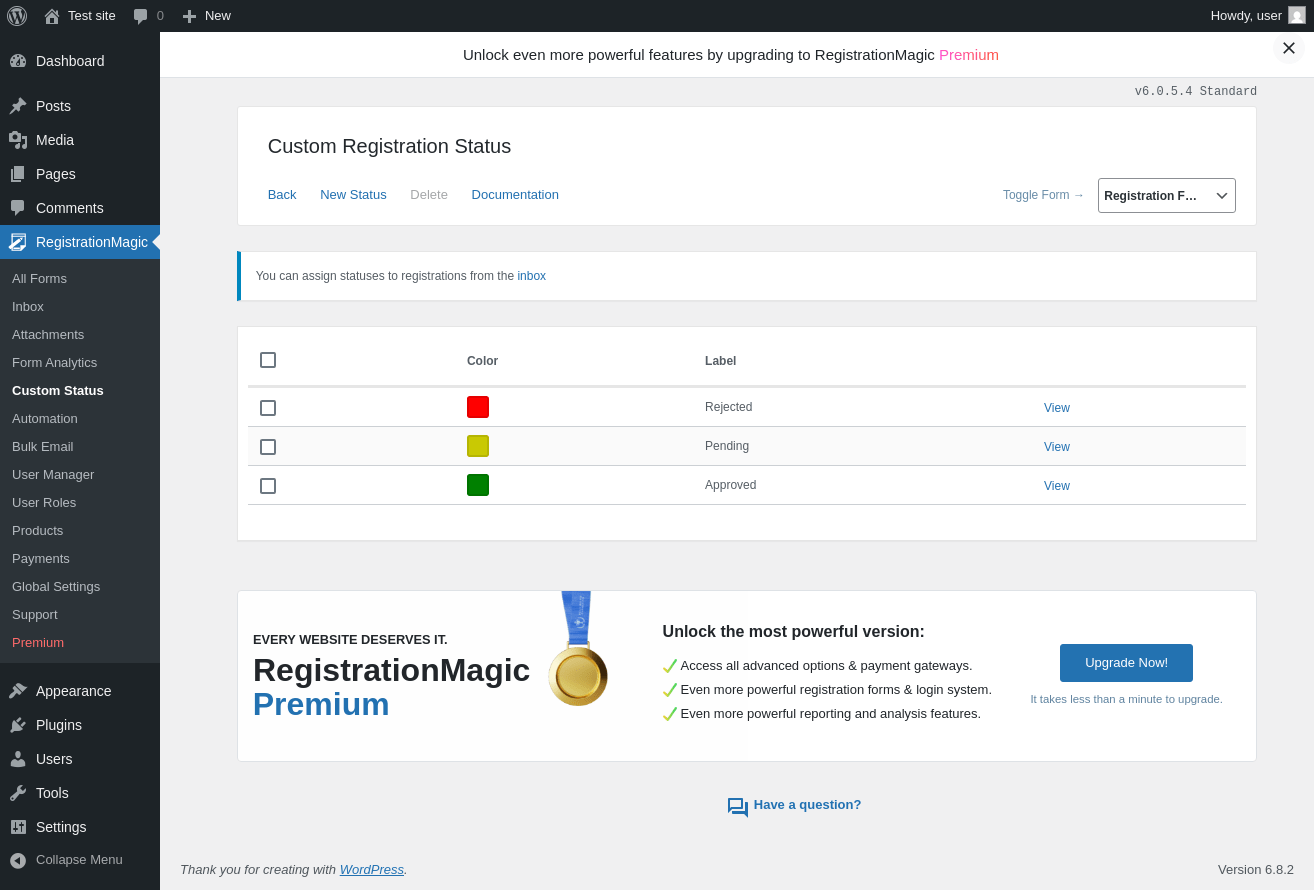Click the WordPress logo icon
Image resolution: width=1314 pixels, height=890 pixels.
click(17, 16)
